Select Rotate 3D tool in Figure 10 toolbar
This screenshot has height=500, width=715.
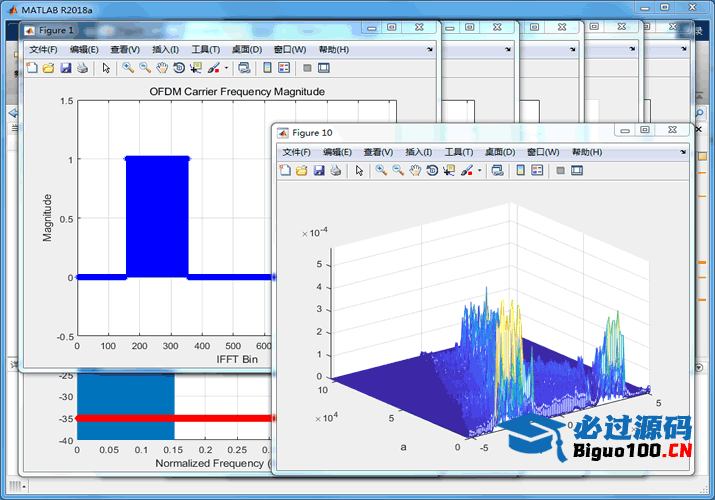[432, 170]
